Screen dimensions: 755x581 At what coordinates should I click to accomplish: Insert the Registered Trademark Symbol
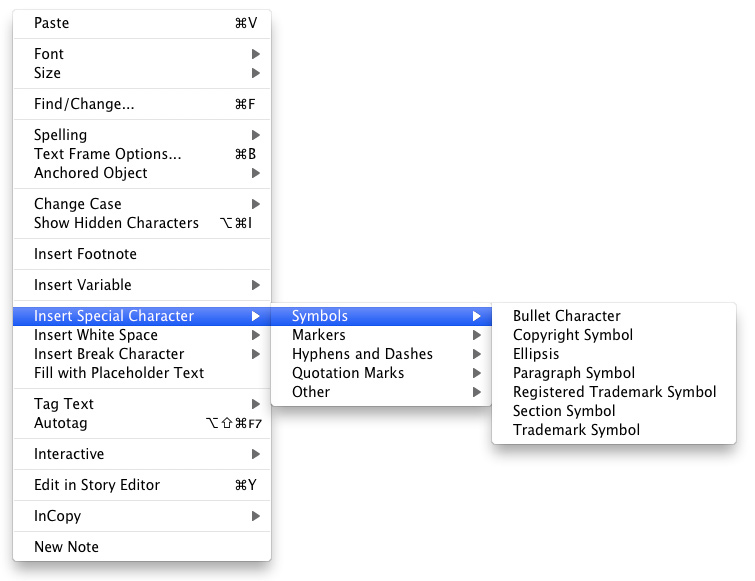(x=614, y=392)
